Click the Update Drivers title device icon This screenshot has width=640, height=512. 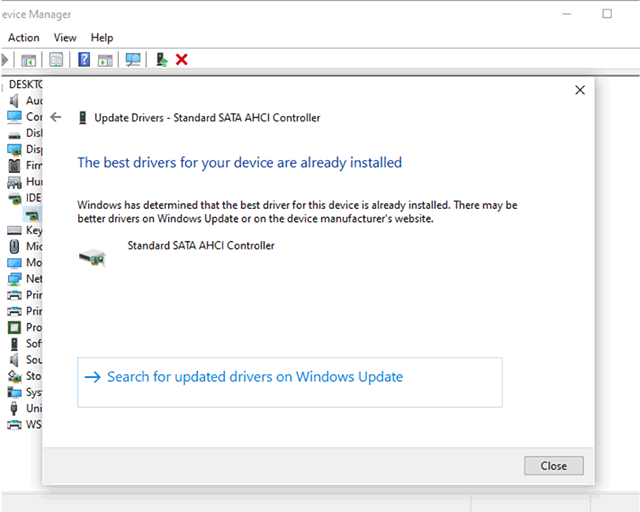coord(82,118)
